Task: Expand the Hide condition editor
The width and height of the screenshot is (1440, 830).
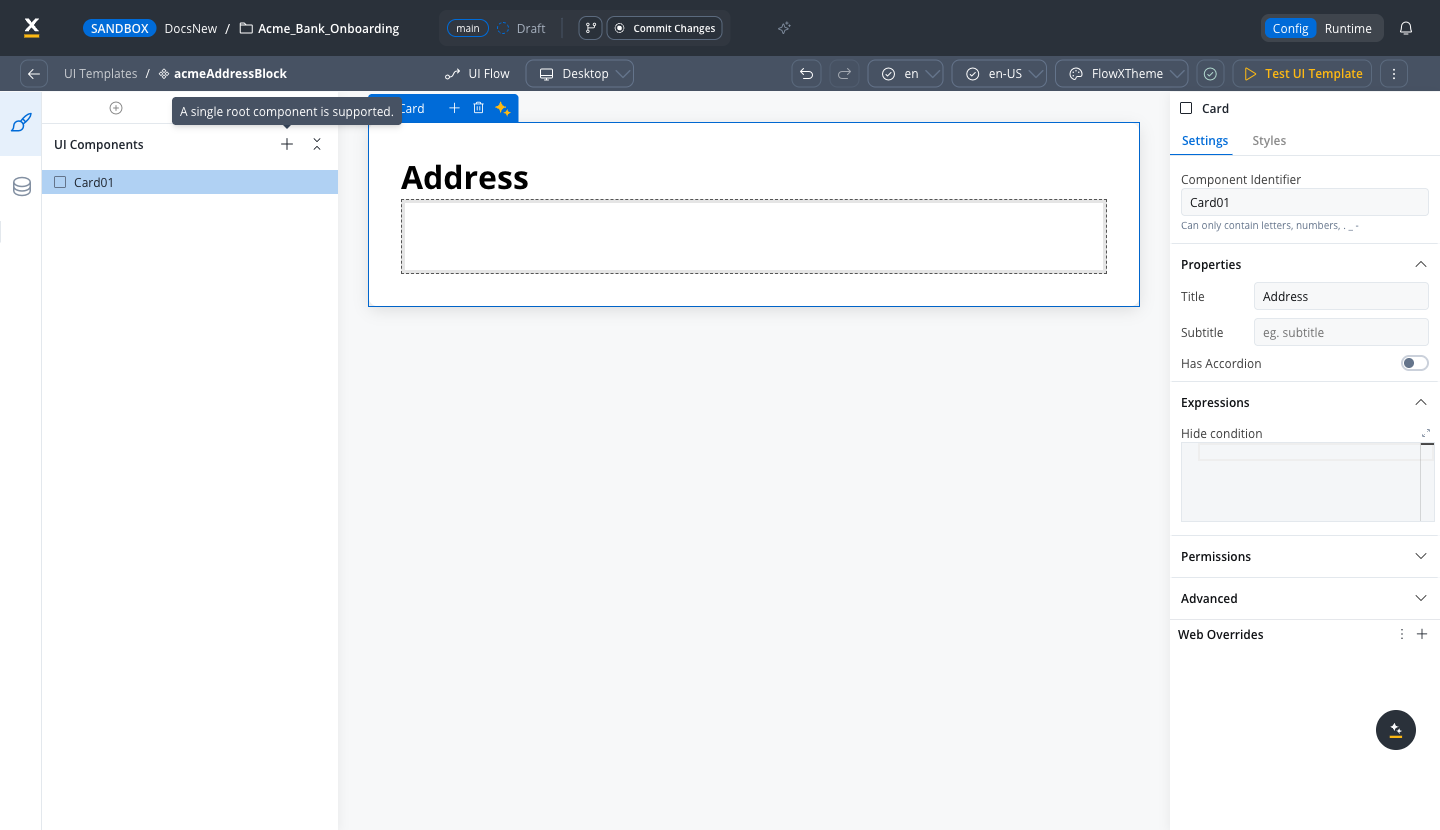Action: pos(1426,433)
